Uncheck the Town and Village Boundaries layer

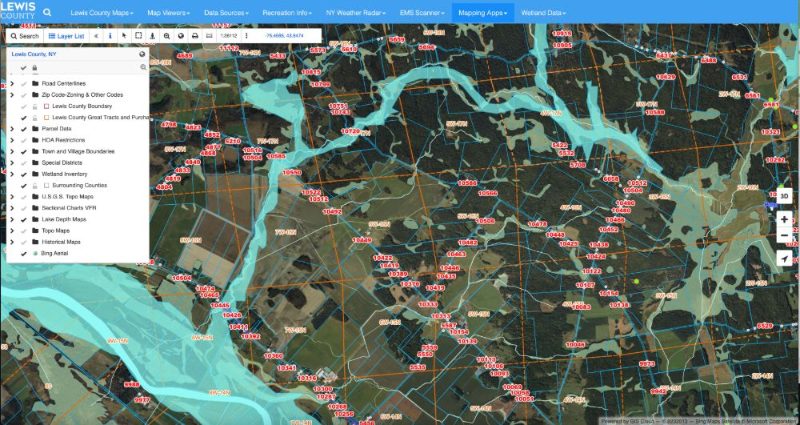click(x=23, y=152)
